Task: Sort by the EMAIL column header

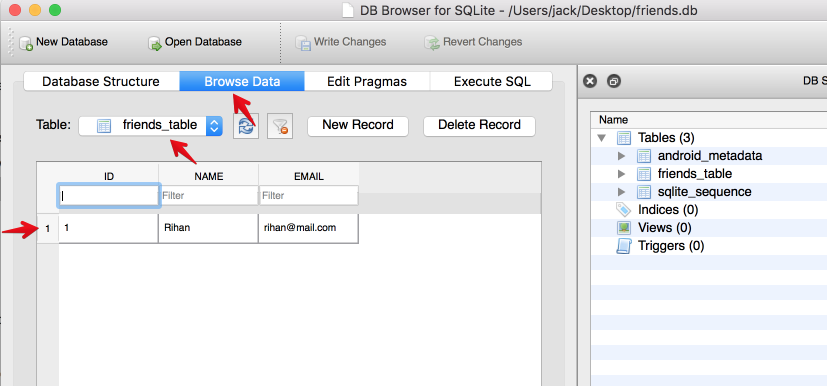Action: coord(309,177)
